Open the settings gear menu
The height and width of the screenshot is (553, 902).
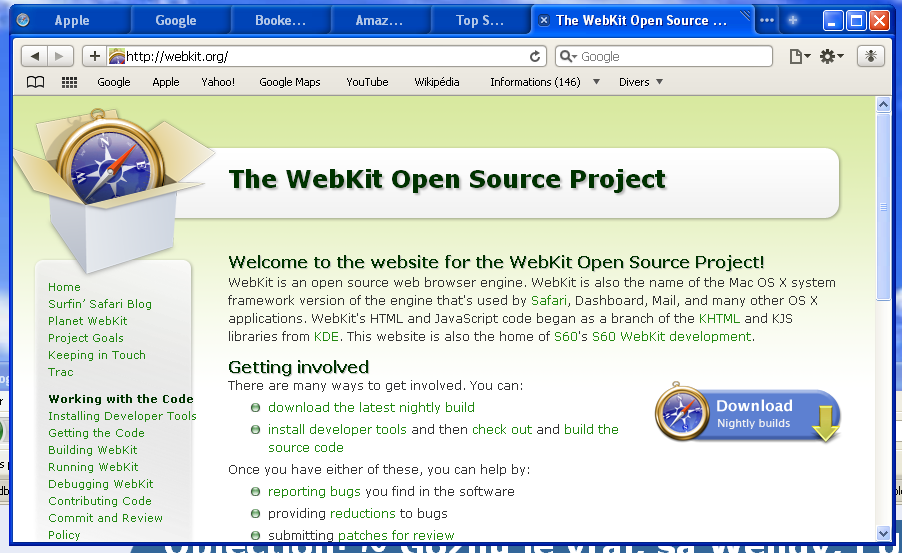point(831,56)
